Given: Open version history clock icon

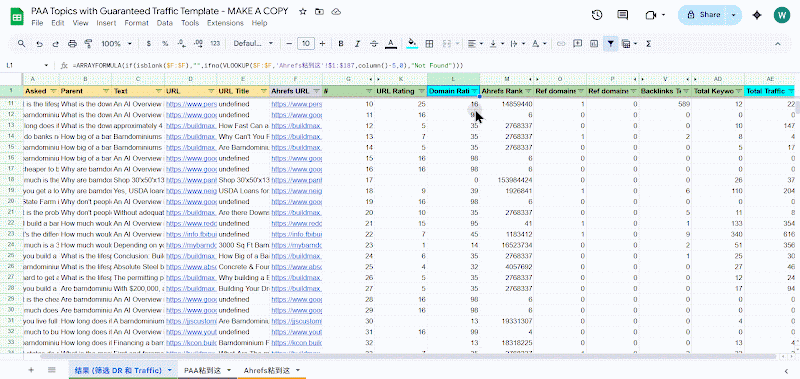Looking at the screenshot, I should (x=596, y=15).
